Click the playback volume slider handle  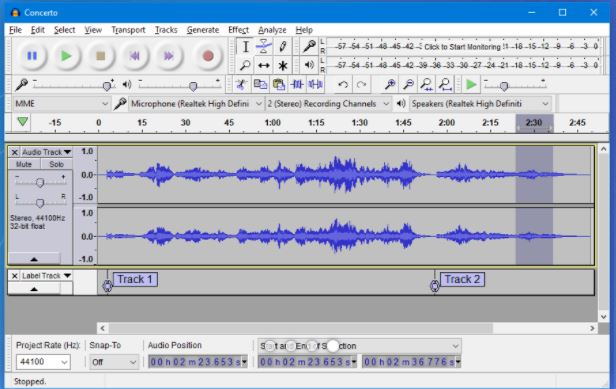(x=192, y=86)
